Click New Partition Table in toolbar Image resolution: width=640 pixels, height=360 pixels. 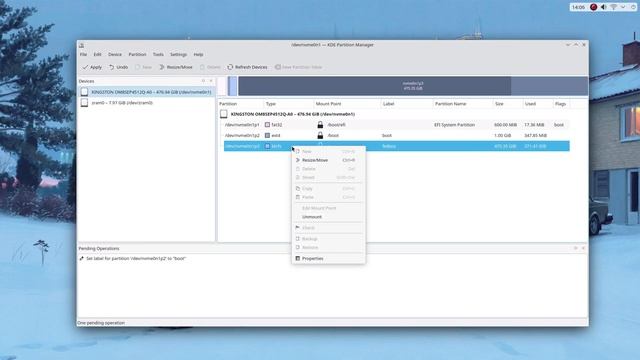pyautogui.click(x=298, y=67)
